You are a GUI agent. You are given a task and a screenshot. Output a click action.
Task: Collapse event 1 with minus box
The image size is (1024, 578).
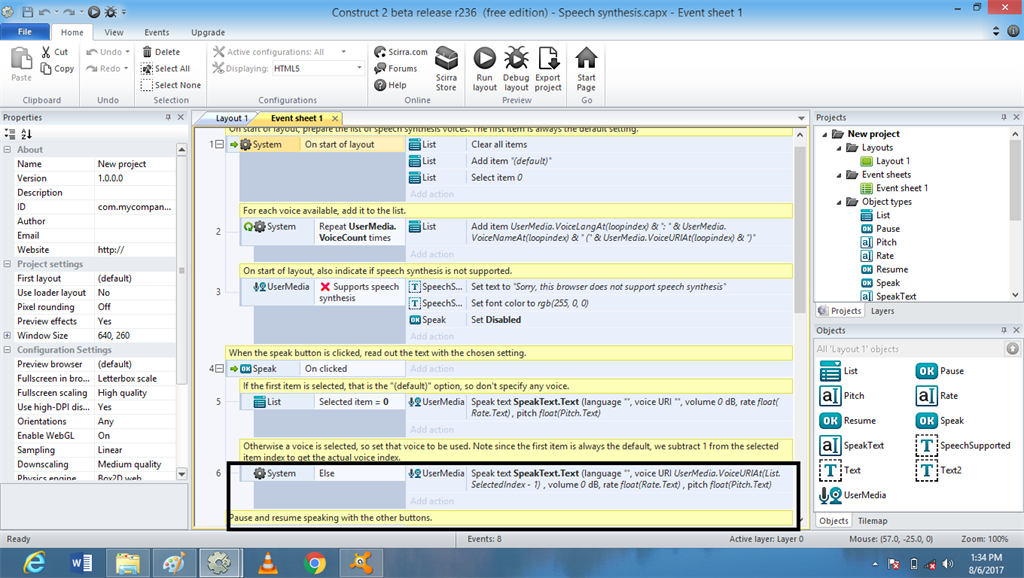[219, 144]
